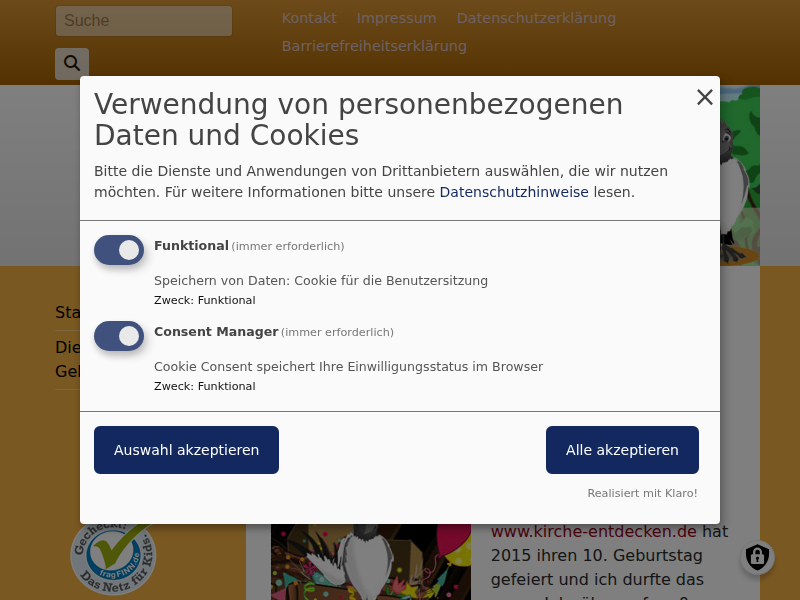The width and height of the screenshot is (800, 600).
Task: Click the magnifying glass search button
Action: click(72, 64)
